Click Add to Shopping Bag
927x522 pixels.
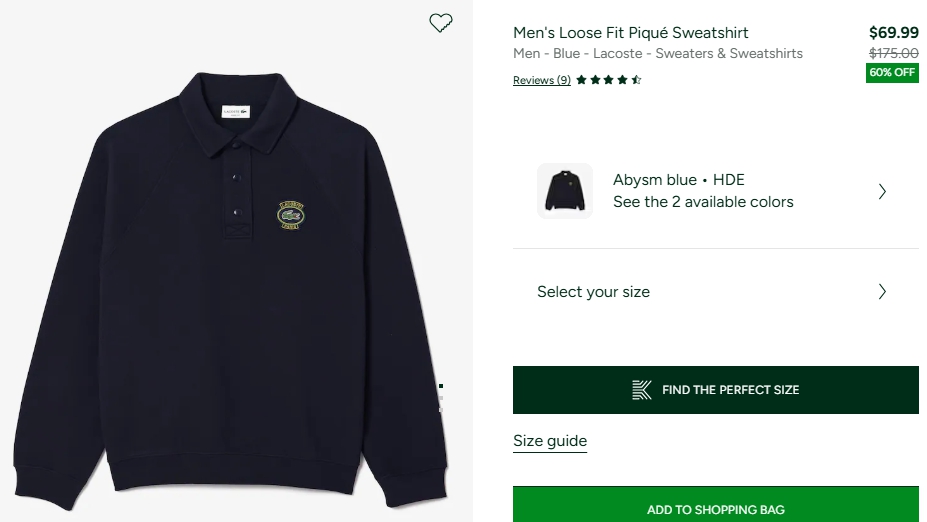(x=715, y=509)
